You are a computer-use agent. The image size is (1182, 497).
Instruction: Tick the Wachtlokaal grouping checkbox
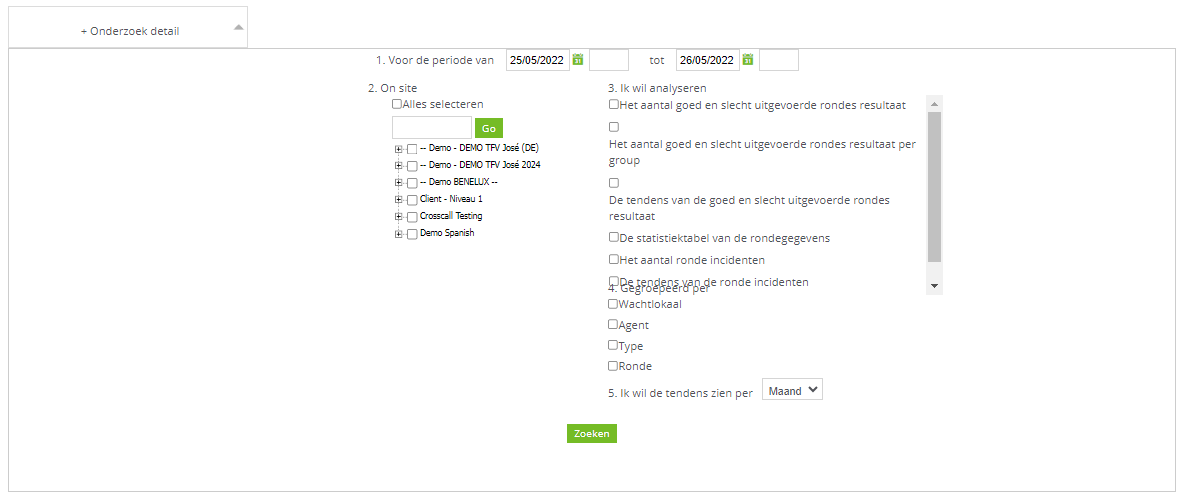(x=613, y=304)
